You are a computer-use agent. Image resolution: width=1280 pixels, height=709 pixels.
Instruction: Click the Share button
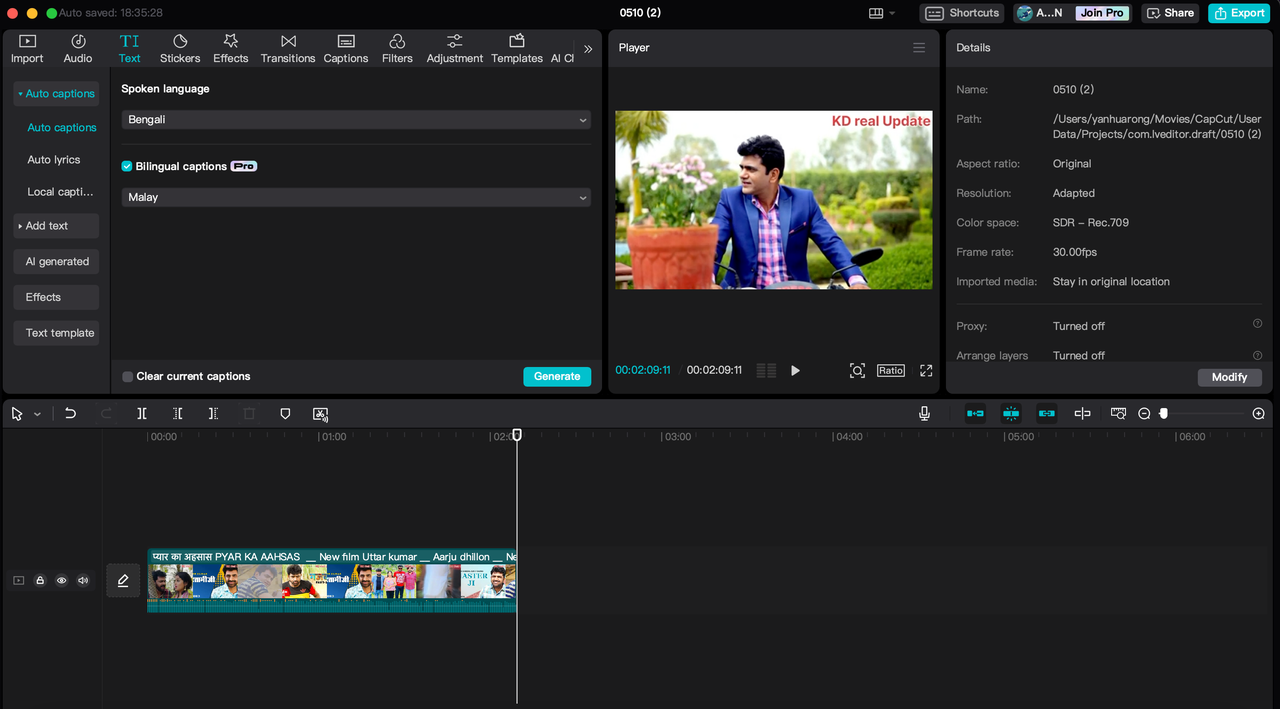1170,13
